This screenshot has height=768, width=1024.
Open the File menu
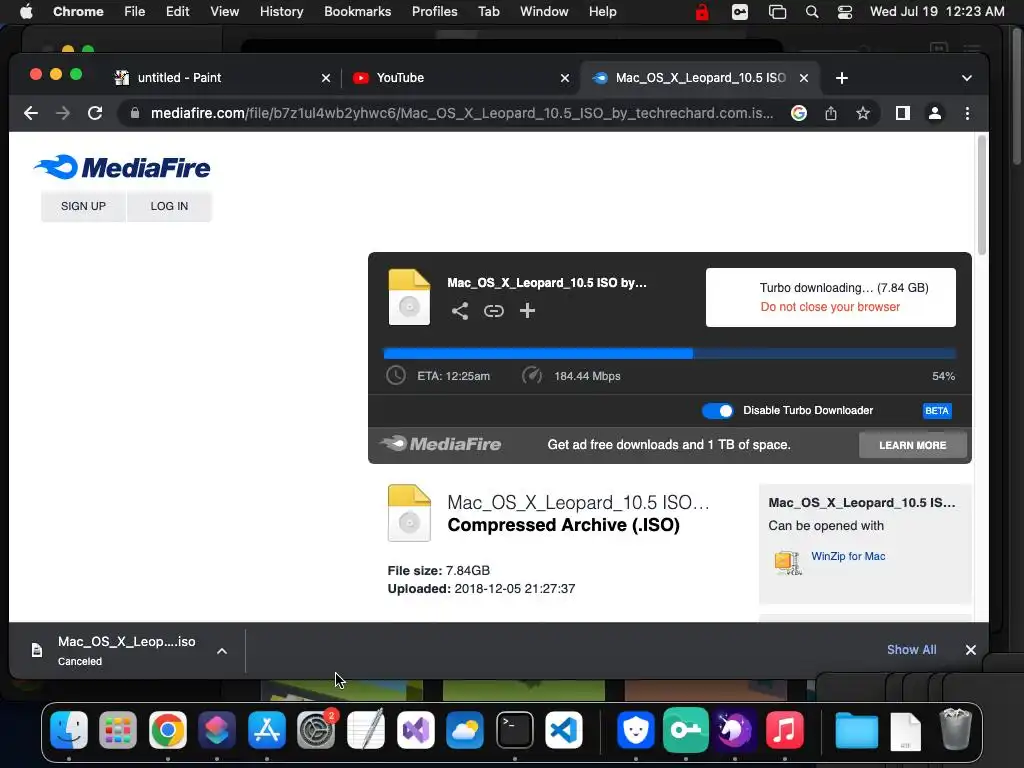(x=135, y=12)
